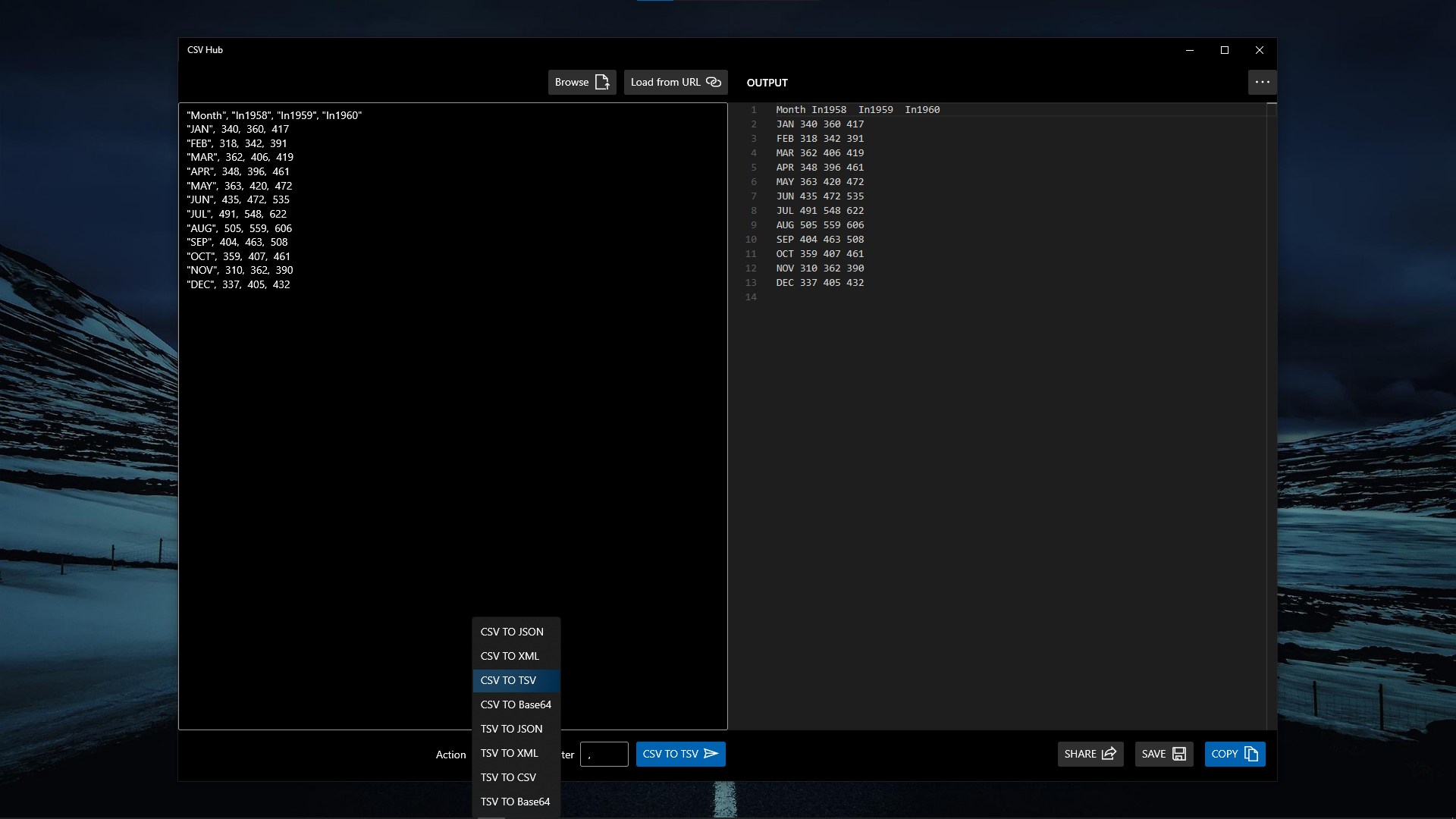The width and height of the screenshot is (1456, 819).
Task: Maximize the CSV Hub window
Action: 1224,50
